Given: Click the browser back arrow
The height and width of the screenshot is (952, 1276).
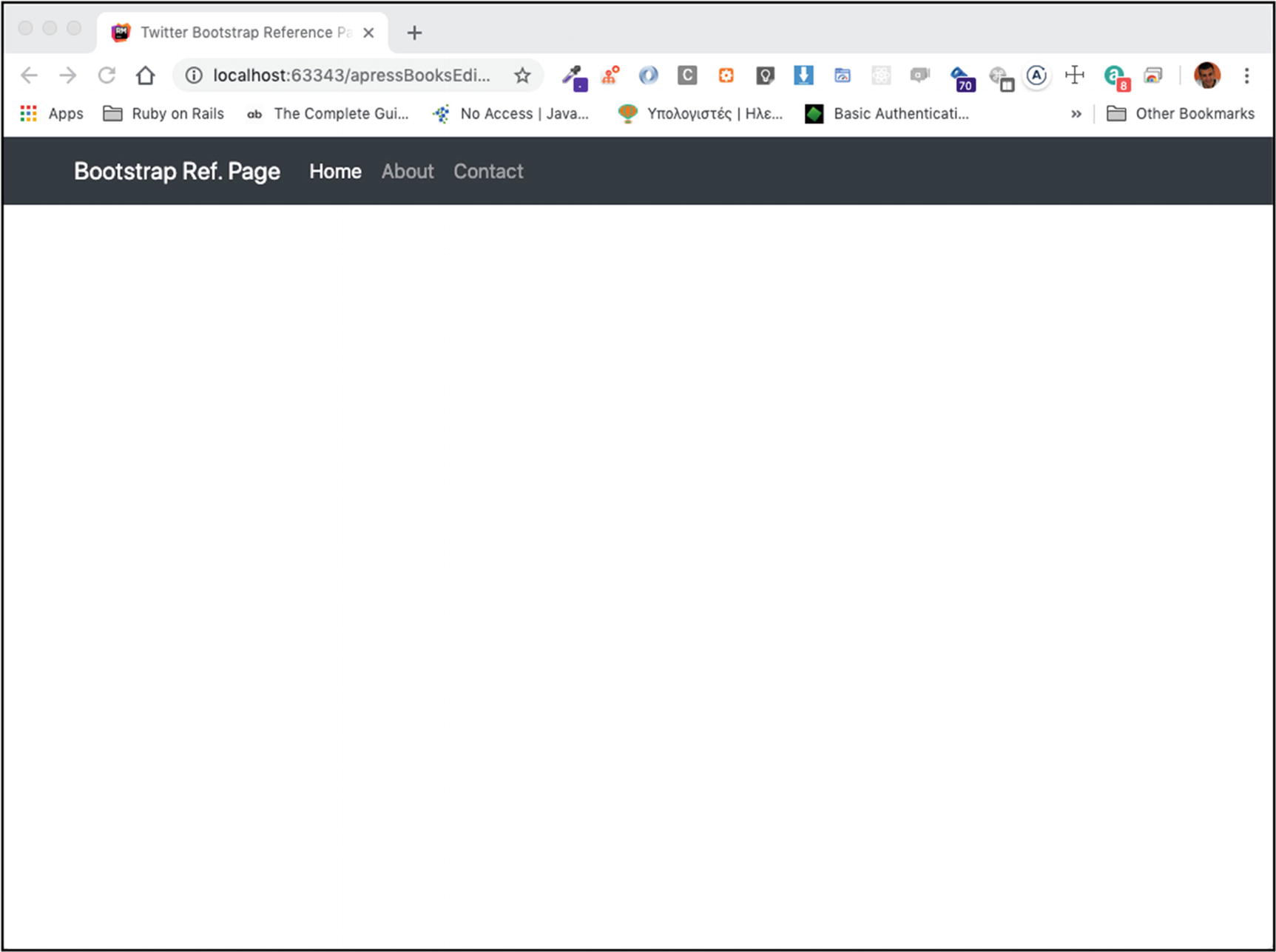Looking at the screenshot, I should click(29, 75).
